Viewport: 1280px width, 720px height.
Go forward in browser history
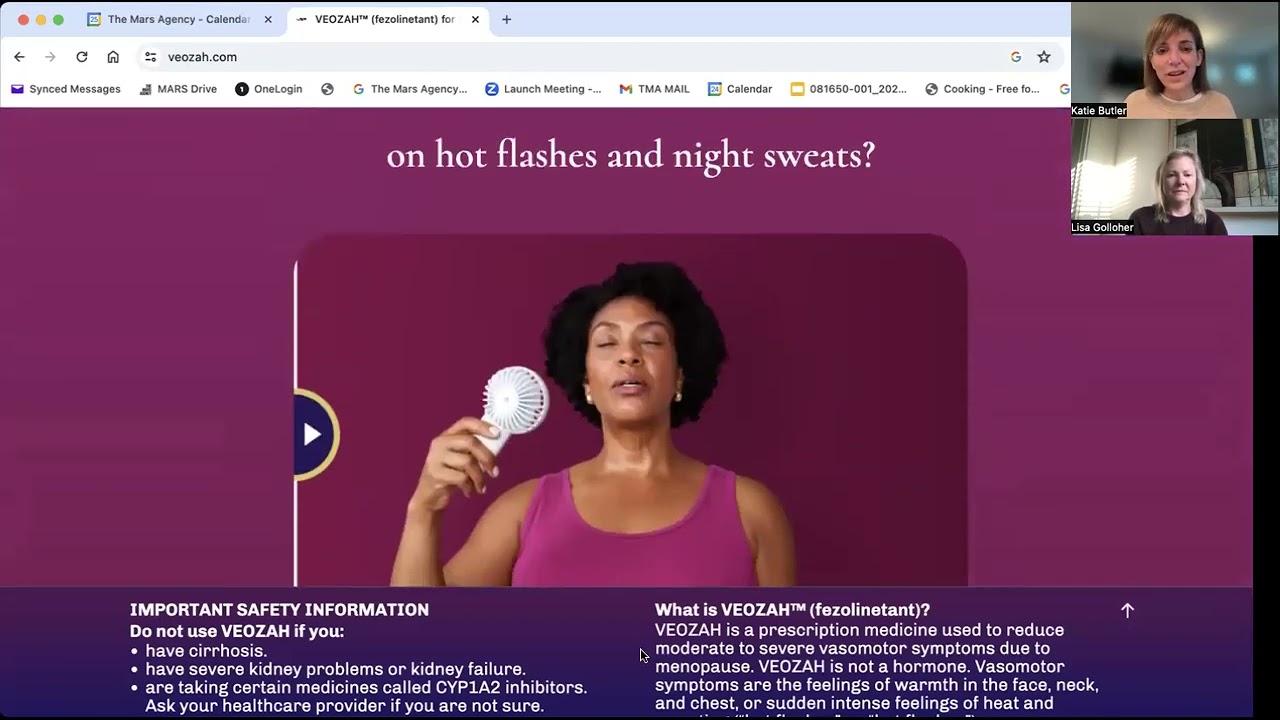(50, 57)
